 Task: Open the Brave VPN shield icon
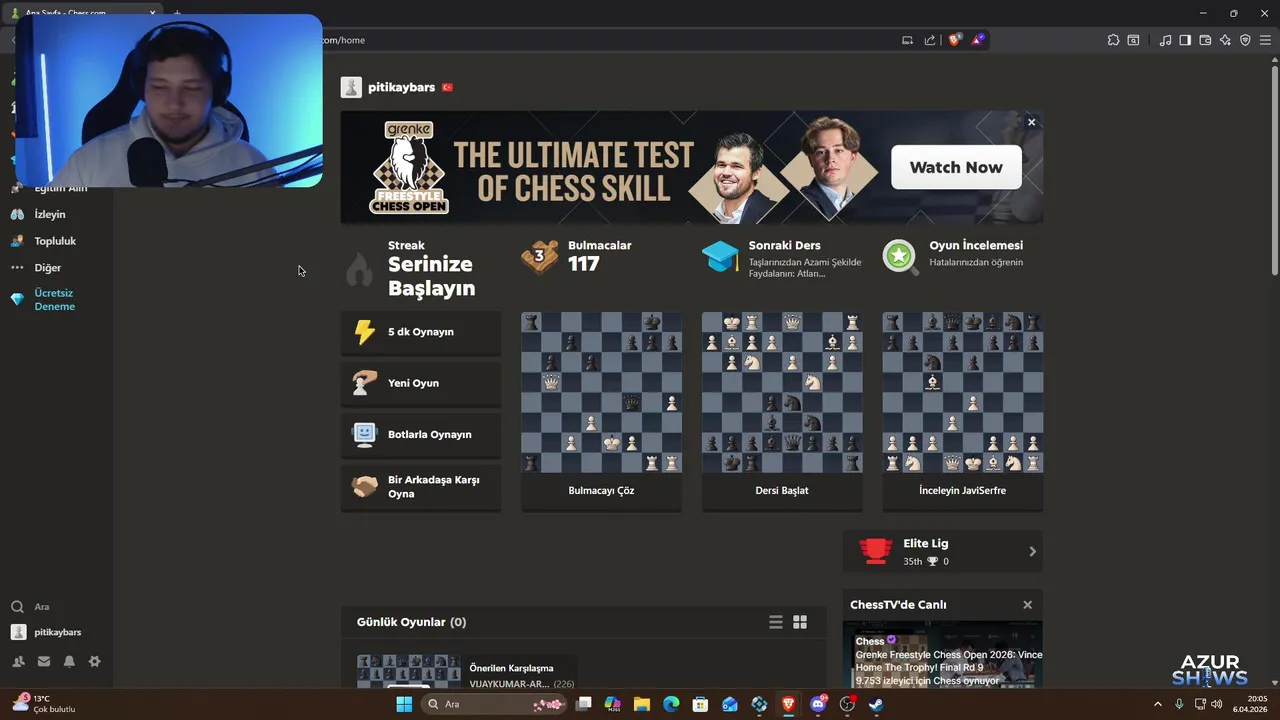point(1245,40)
